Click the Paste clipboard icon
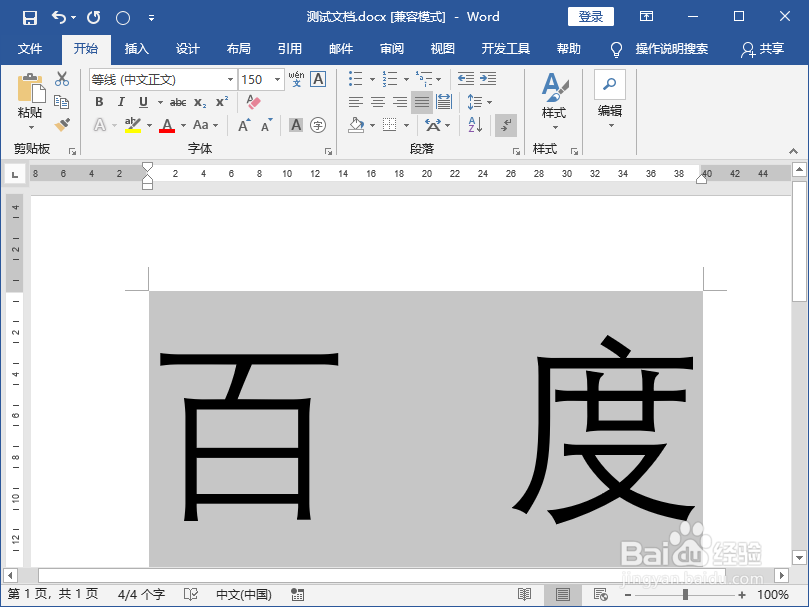This screenshot has height=607, width=809. pyautogui.click(x=31, y=88)
